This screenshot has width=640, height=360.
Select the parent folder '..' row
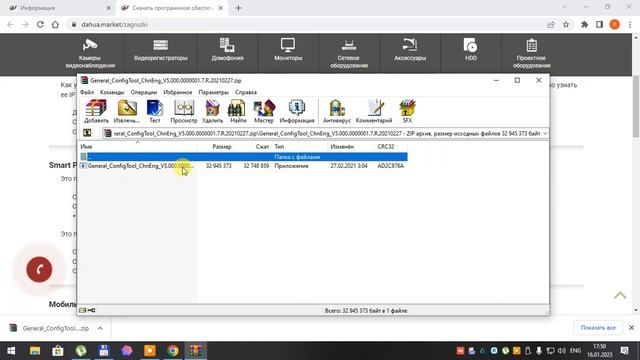point(243,157)
